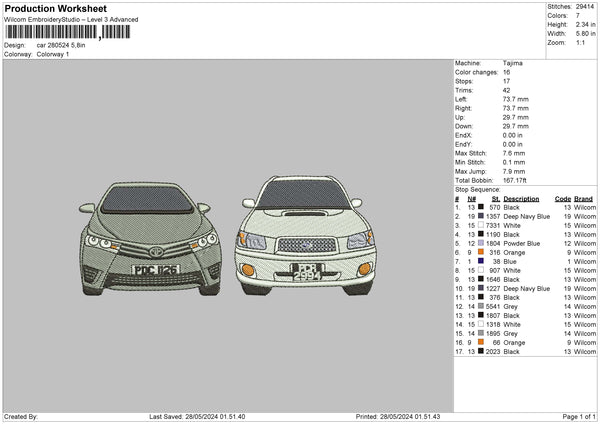Click the Colorway 1 value
600x424 pixels.
[x=53, y=54]
